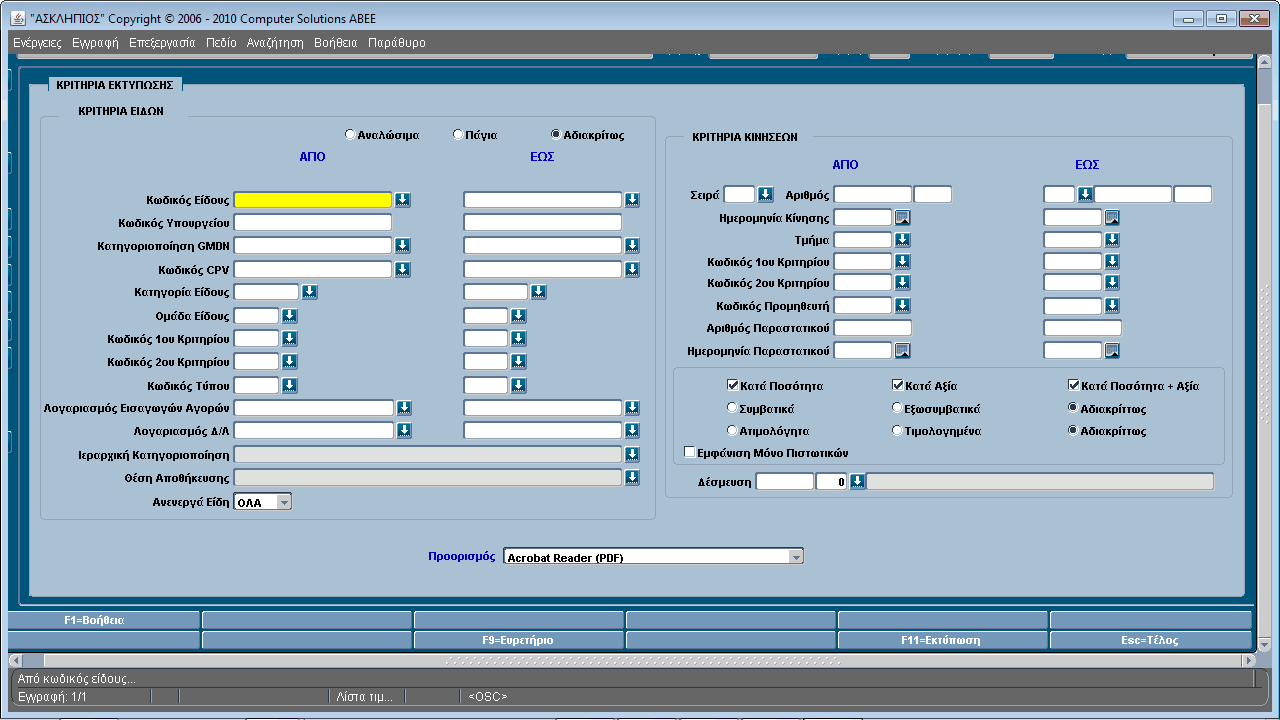
Task: Click the horizontal scrollbar thumb
Action: (x=642, y=661)
